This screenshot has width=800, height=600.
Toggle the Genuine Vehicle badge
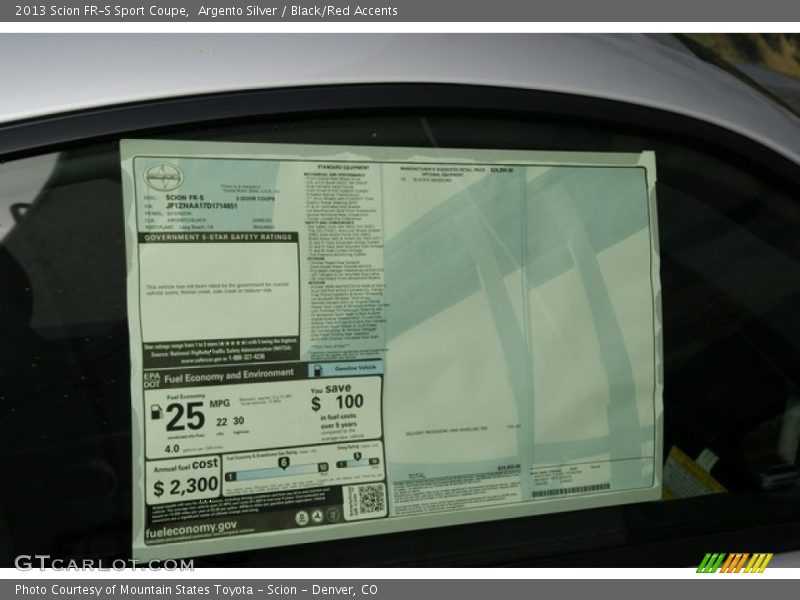[350, 370]
